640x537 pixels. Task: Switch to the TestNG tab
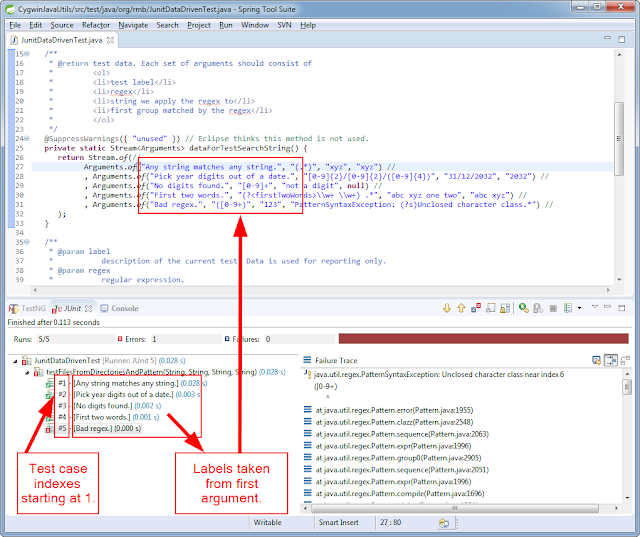tap(28, 308)
